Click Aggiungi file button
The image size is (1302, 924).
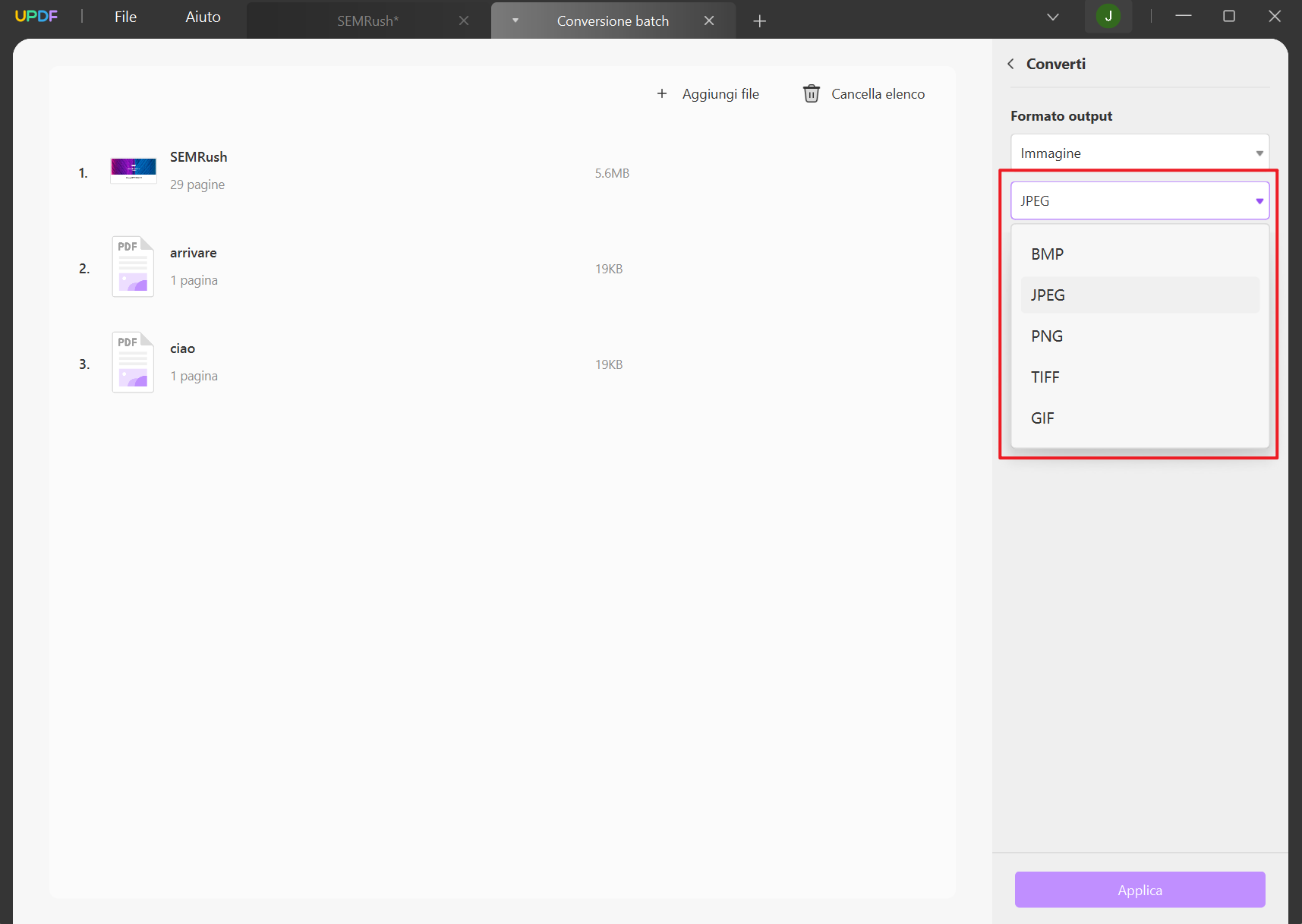(x=708, y=94)
